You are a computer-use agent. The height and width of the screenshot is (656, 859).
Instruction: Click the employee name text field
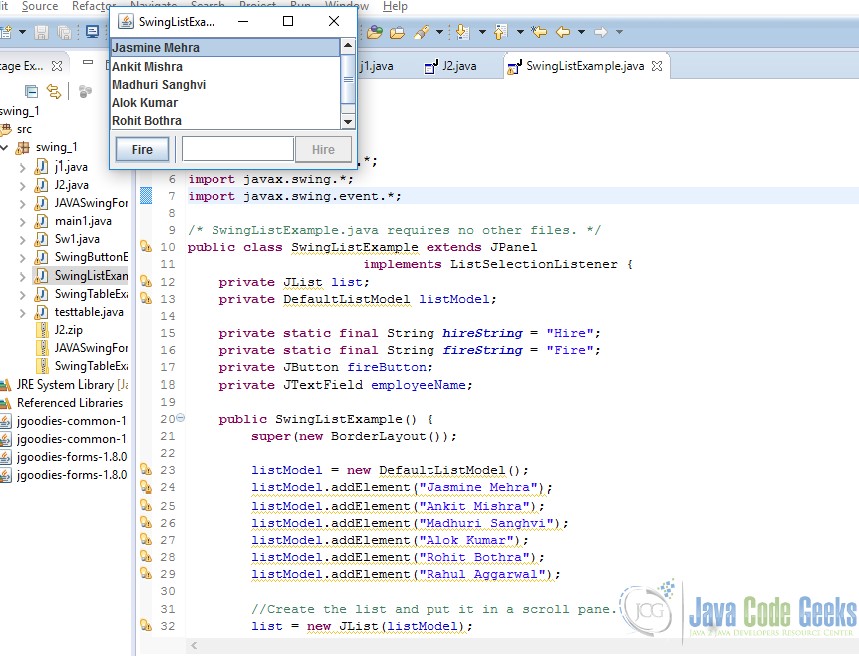238,149
